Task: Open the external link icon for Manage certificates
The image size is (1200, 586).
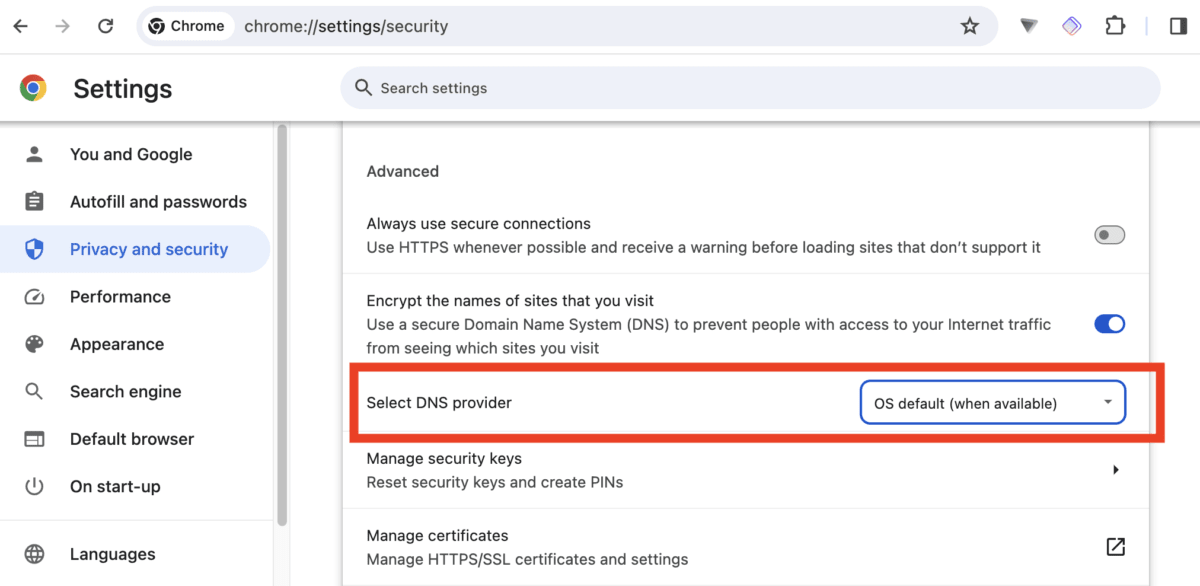Action: click(1115, 547)
